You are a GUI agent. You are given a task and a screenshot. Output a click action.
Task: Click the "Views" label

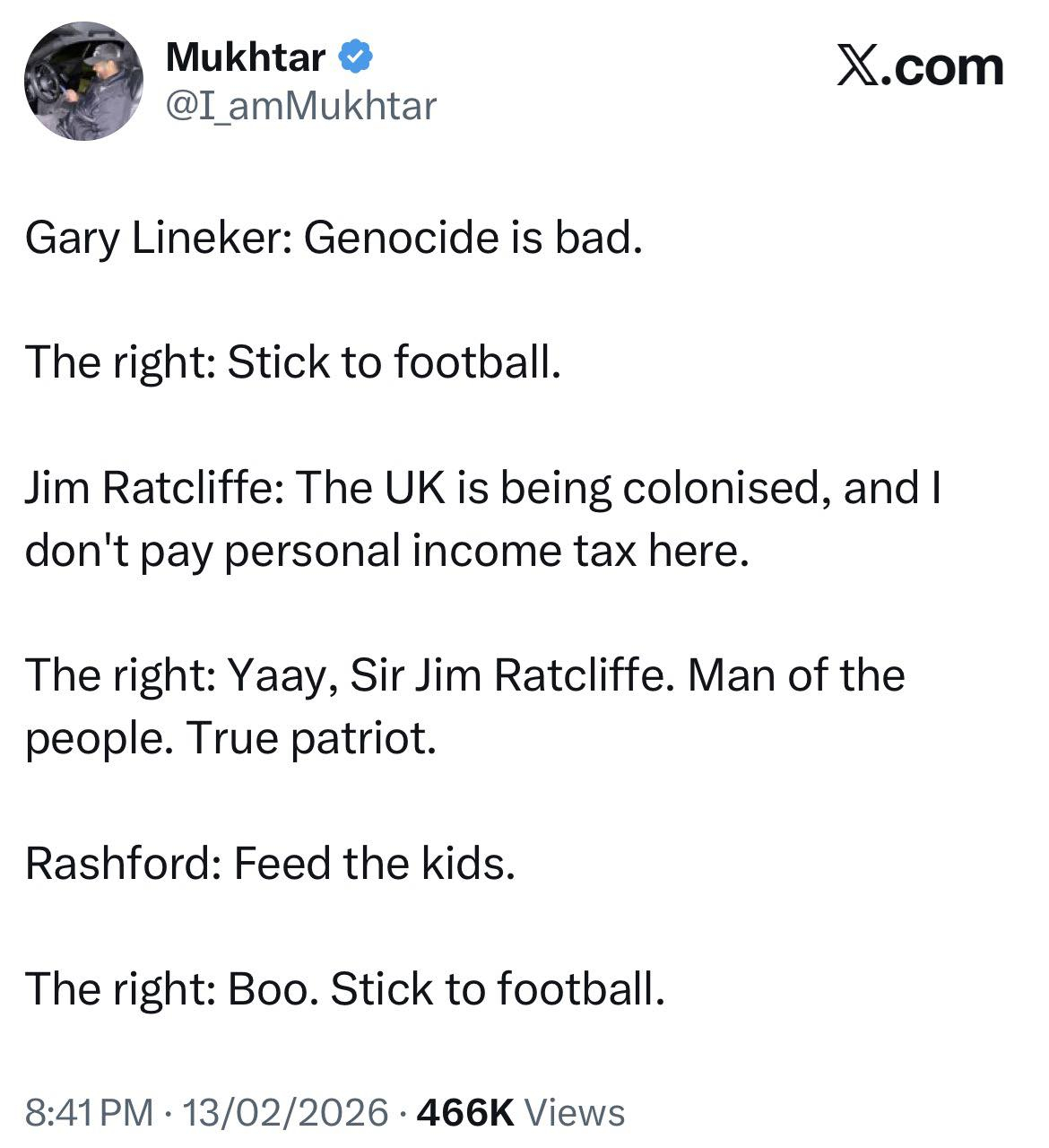click(x=574, y=1112)
